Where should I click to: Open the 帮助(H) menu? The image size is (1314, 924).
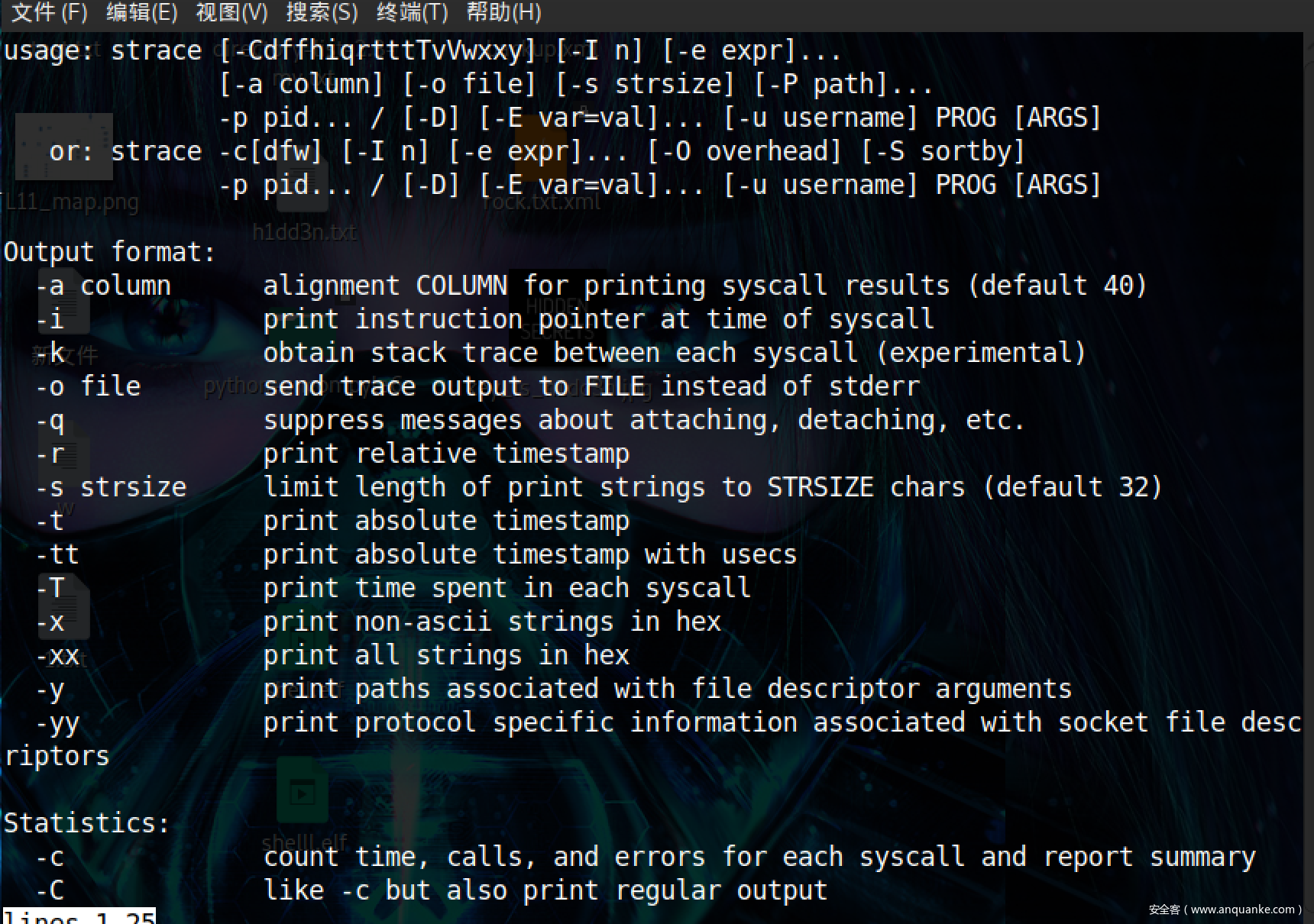click(503, 12)
